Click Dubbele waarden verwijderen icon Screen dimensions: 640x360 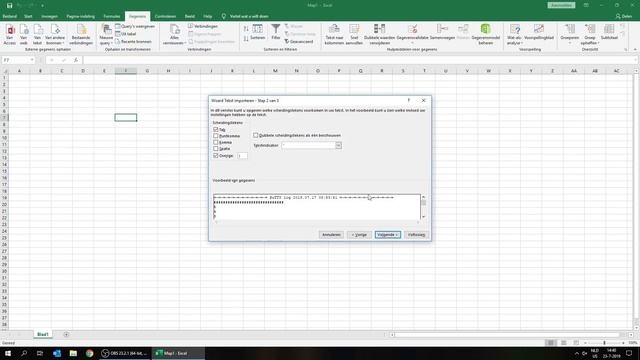[379, 29]
